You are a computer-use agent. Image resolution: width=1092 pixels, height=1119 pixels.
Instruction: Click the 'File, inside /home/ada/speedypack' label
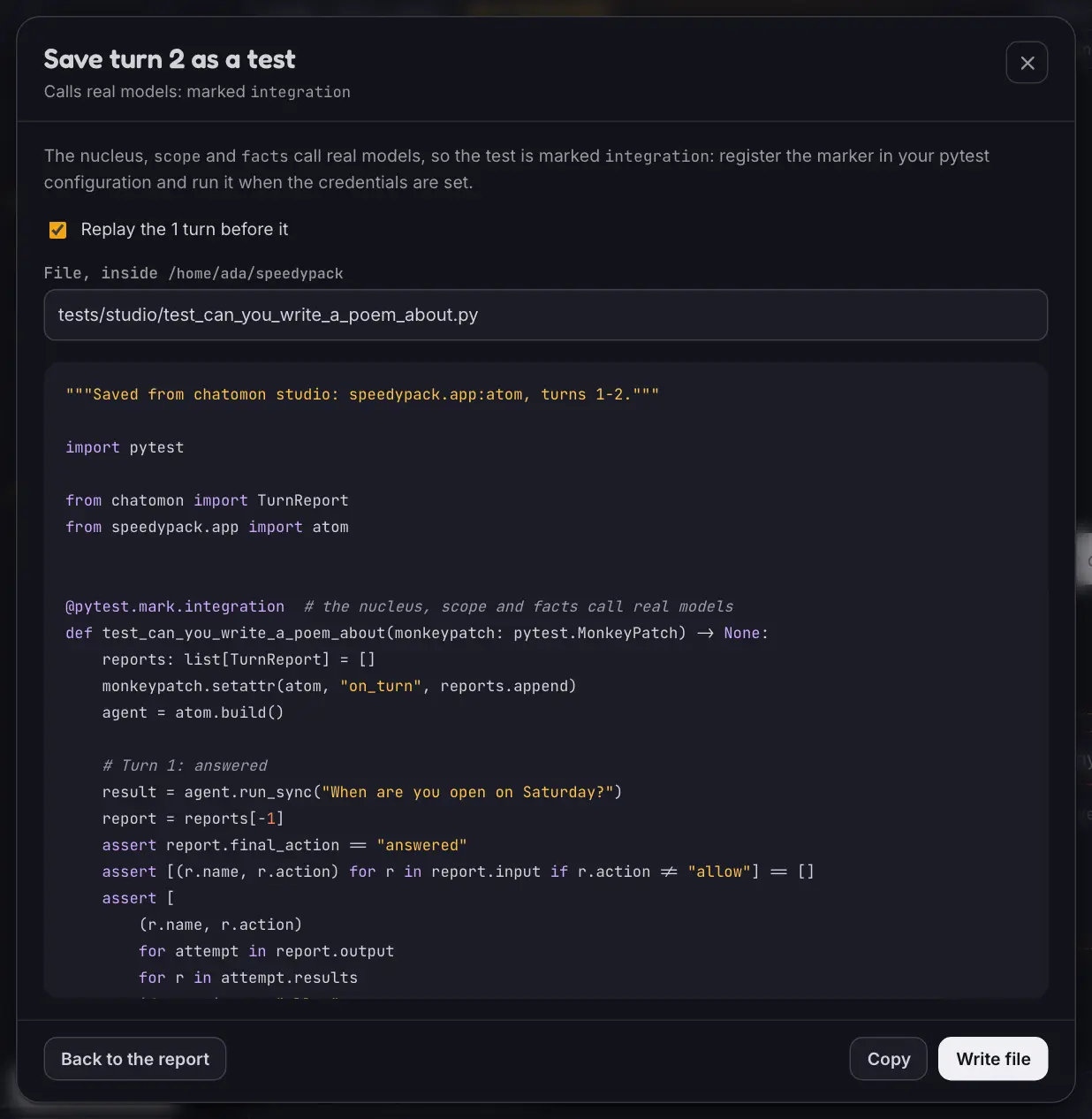[x=193, y=273]
